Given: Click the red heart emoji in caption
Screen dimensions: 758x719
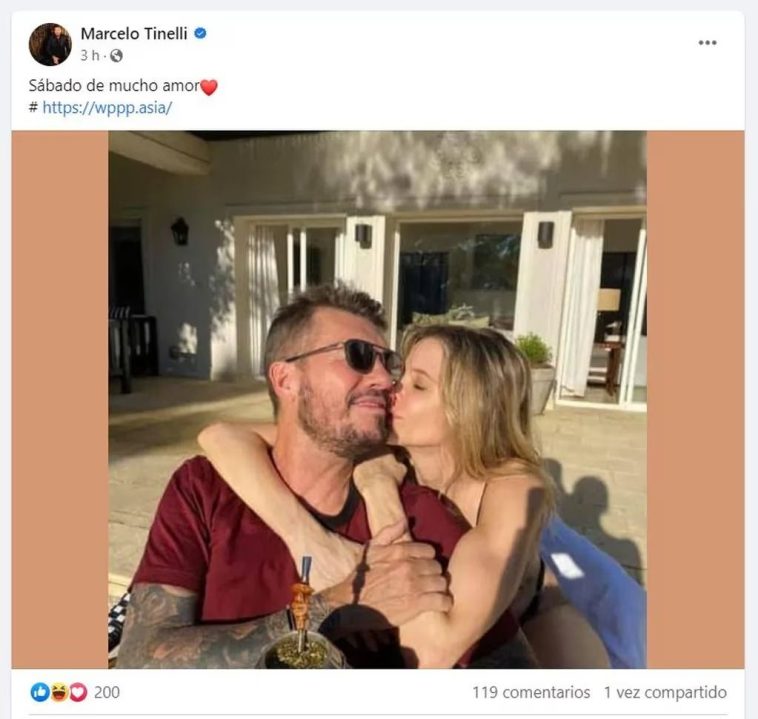Looking at the screenshot, I should point(209,87).
